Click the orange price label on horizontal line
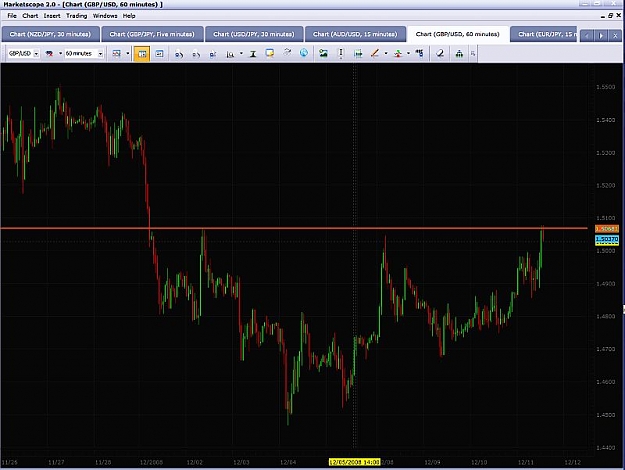Screen dimensions: 625x470 point(607,229)
